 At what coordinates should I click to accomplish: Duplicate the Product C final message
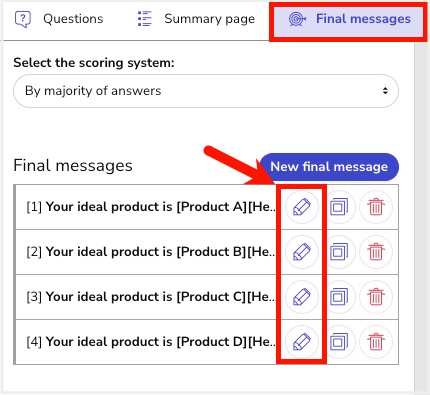tap(339, 297)
